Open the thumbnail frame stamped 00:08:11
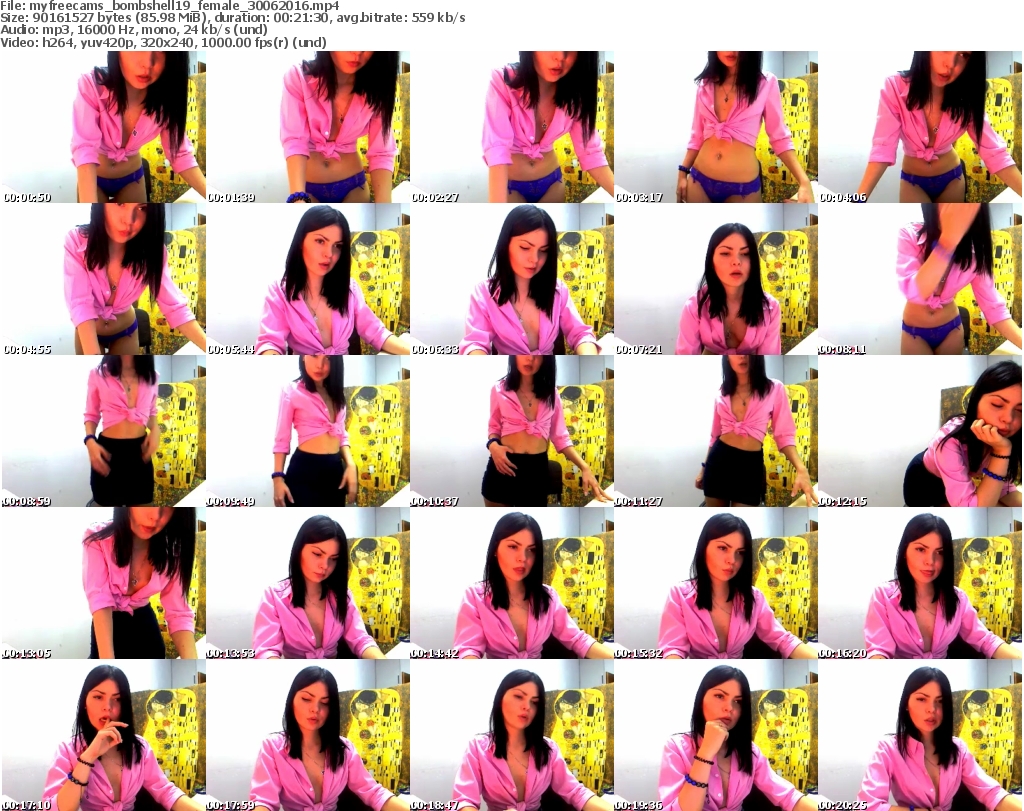This screenshot has width=1024, height=811. point(920,279)
